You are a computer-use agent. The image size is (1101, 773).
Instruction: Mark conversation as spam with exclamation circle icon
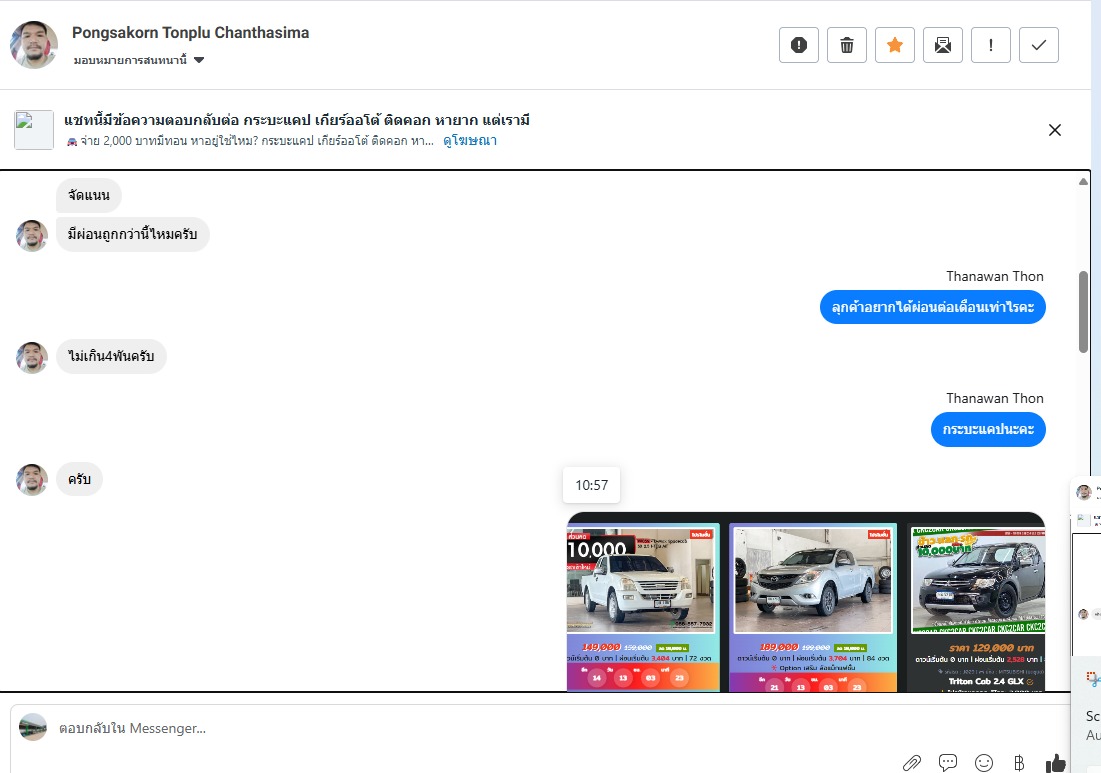(x=798, y=45)
